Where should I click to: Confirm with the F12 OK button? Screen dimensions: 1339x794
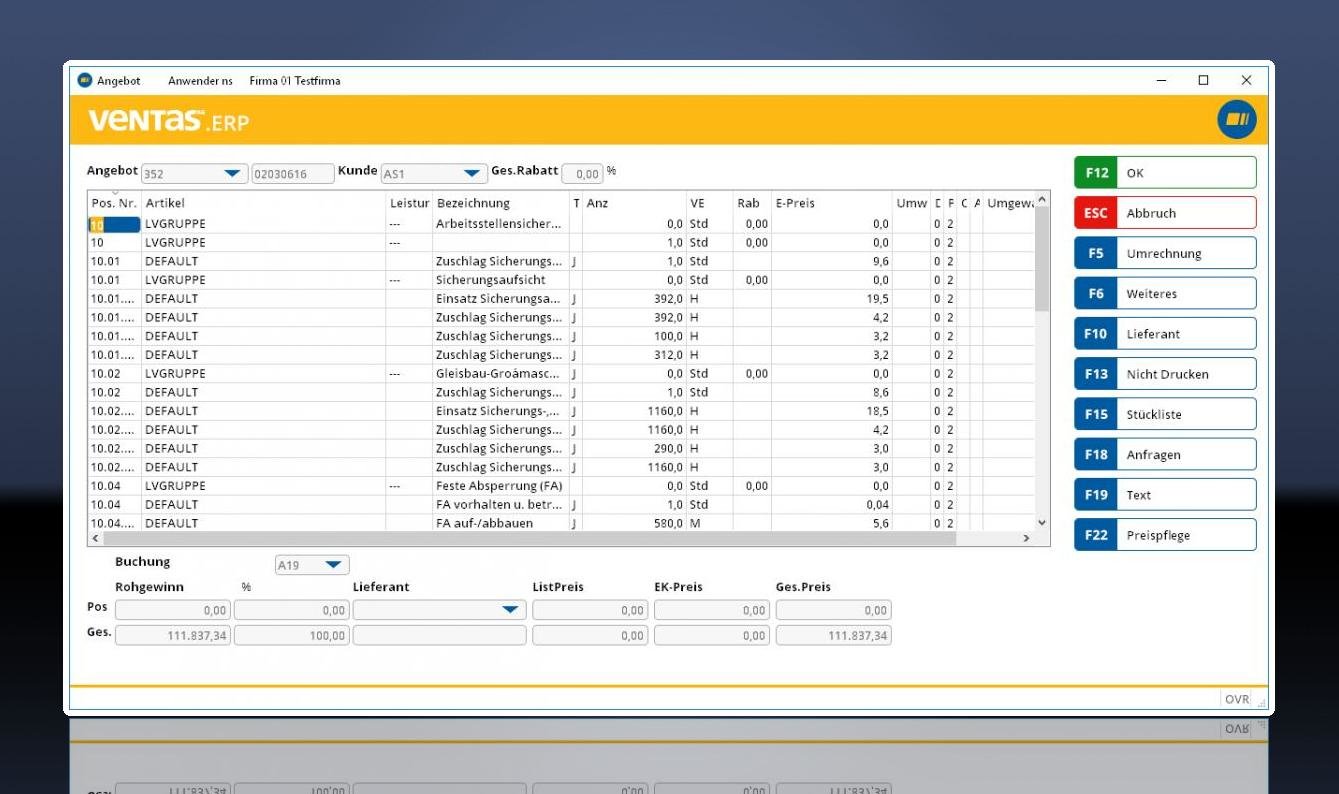coord(1165,173)
